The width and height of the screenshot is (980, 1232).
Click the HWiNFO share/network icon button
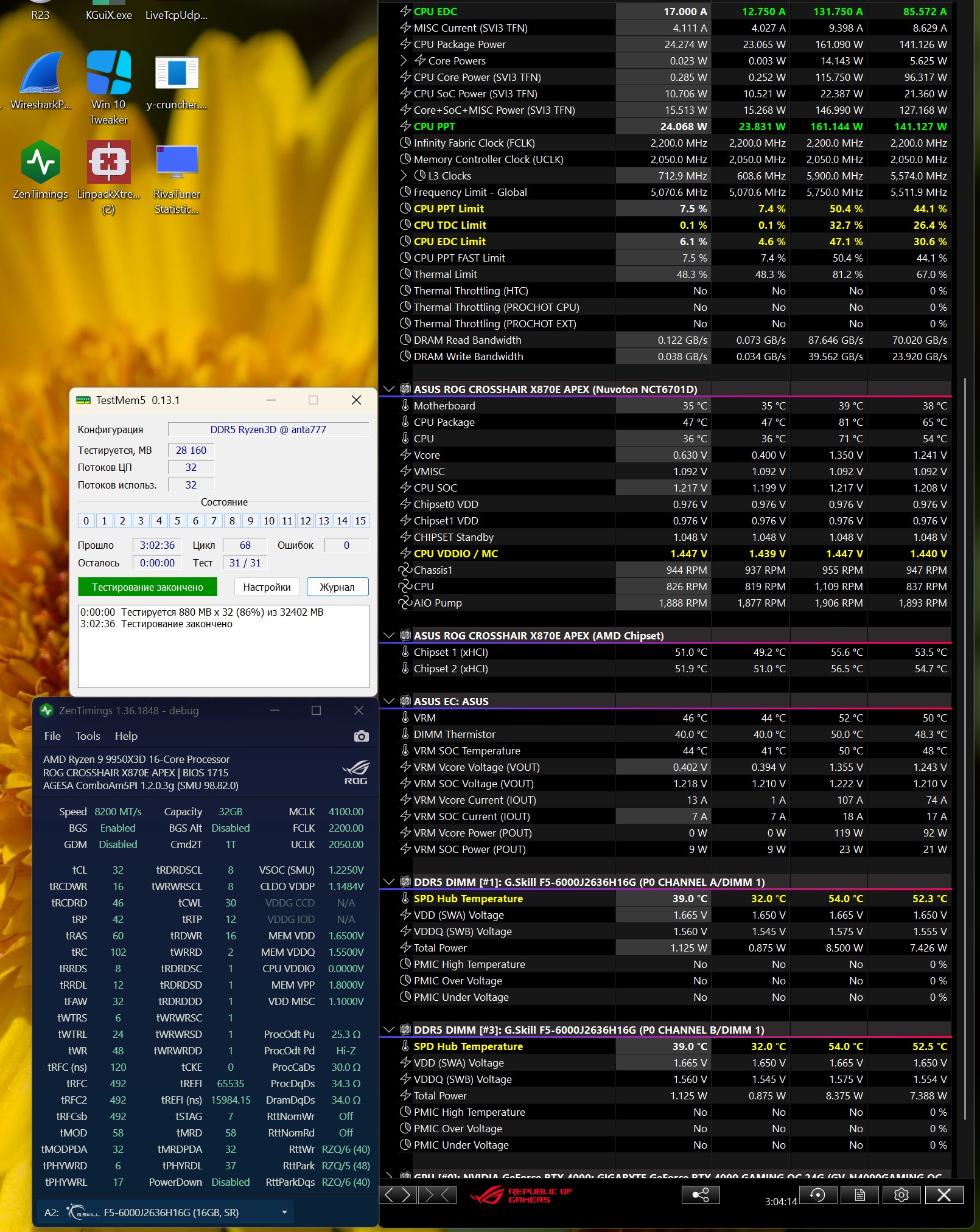(701, 1195)
